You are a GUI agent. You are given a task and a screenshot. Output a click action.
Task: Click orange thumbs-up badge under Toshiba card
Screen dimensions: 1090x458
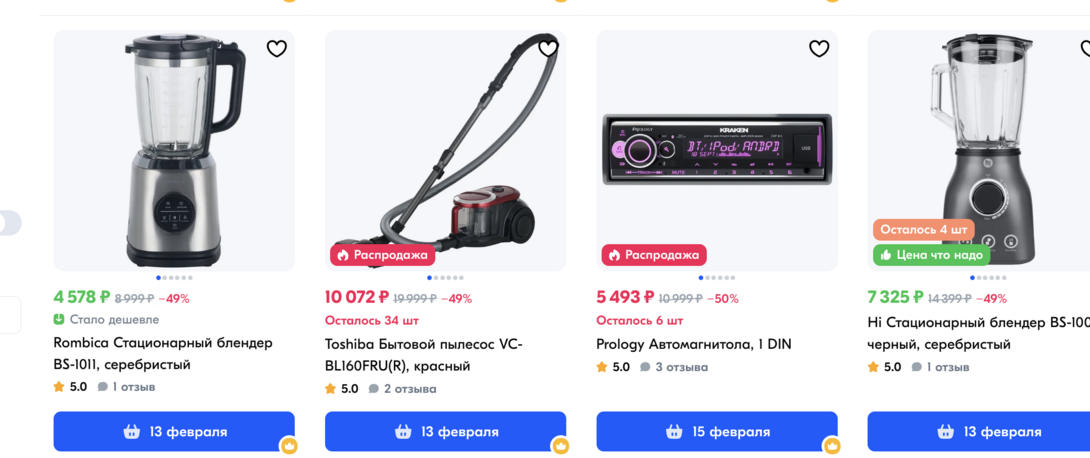point(560,446)
